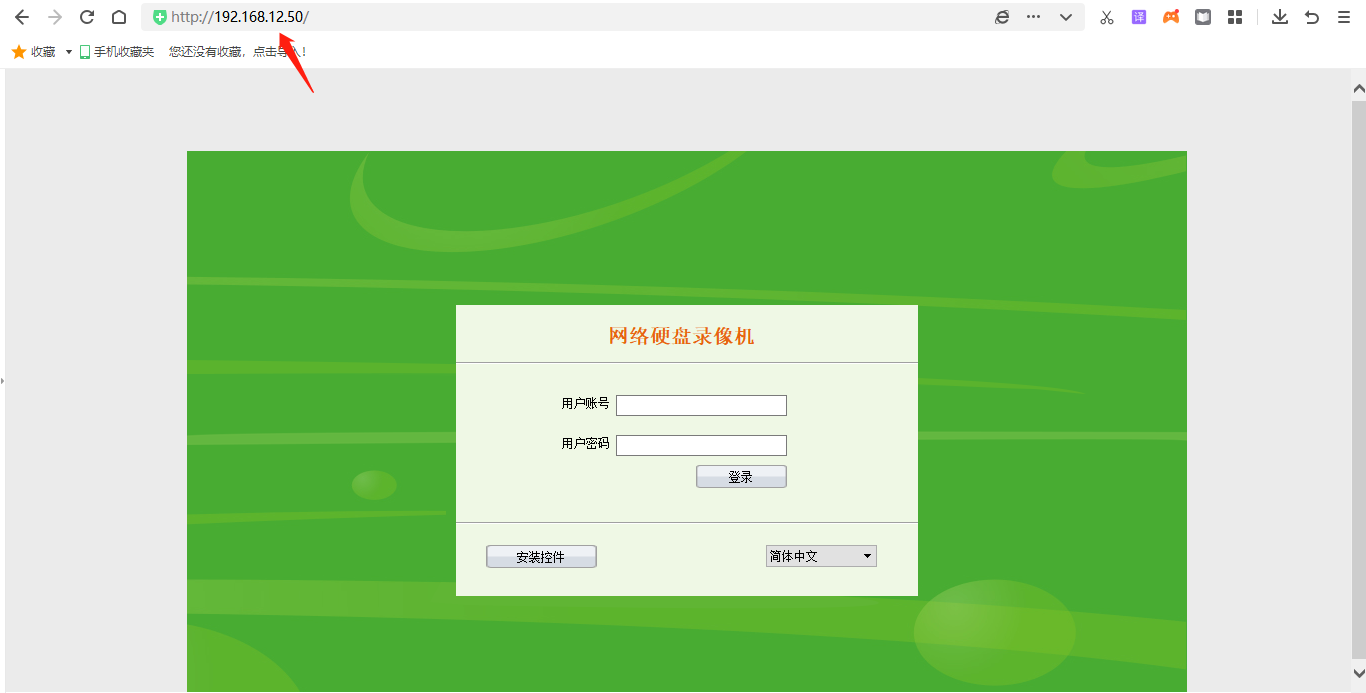Screen dimensions: 1366x693
Task: Expand the 收藏 favorites dropdown arrow
Action: coord(69,52)
